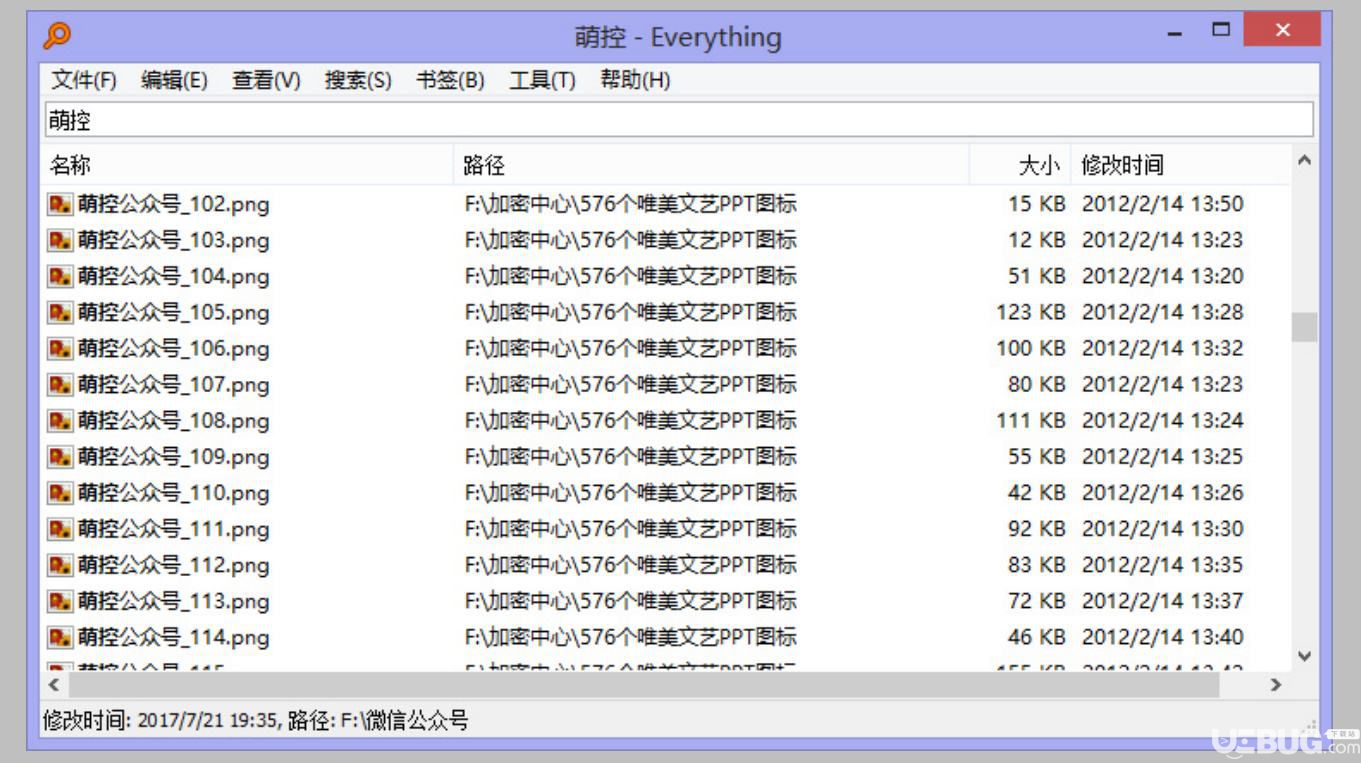Select file name 萌控公众号_110.png
Image resolution: width=1361 pixels, height=763 pixels.
click(x=174, y=493)
